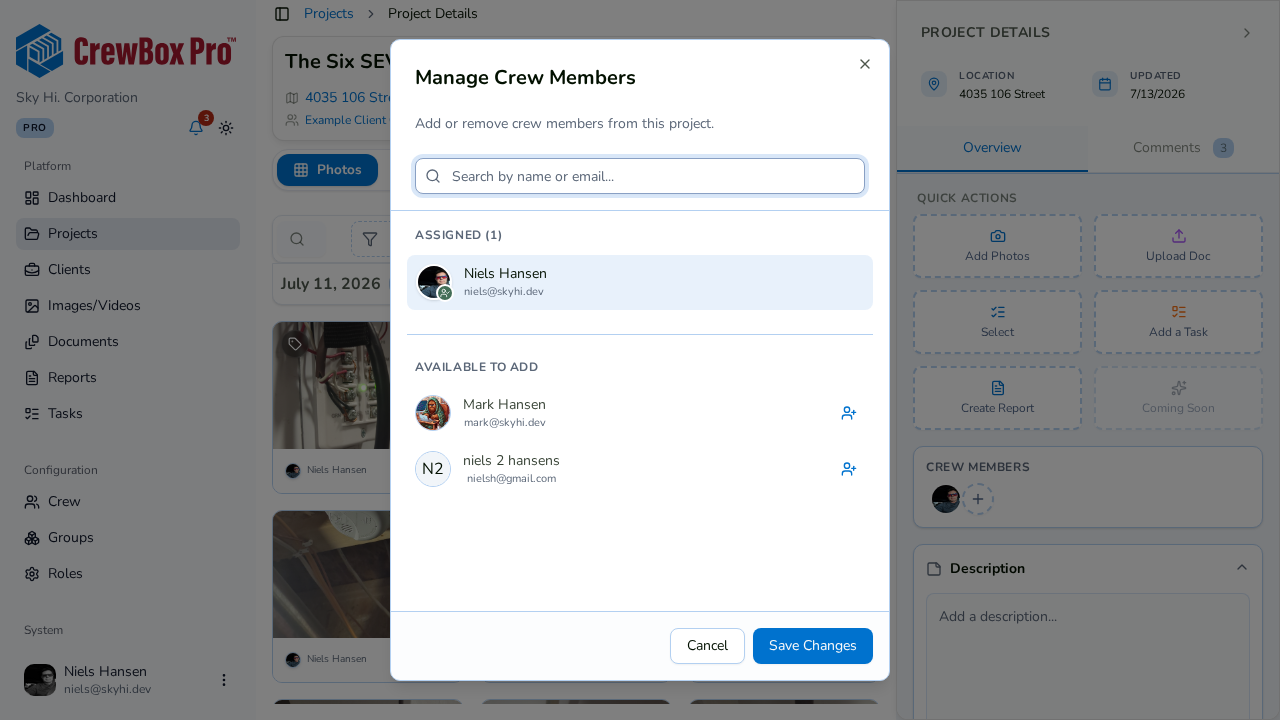Image resolution: width=1280 pixels, height=720 pixels.
Task: Open Reports in the sidebar
Action: 128,378
